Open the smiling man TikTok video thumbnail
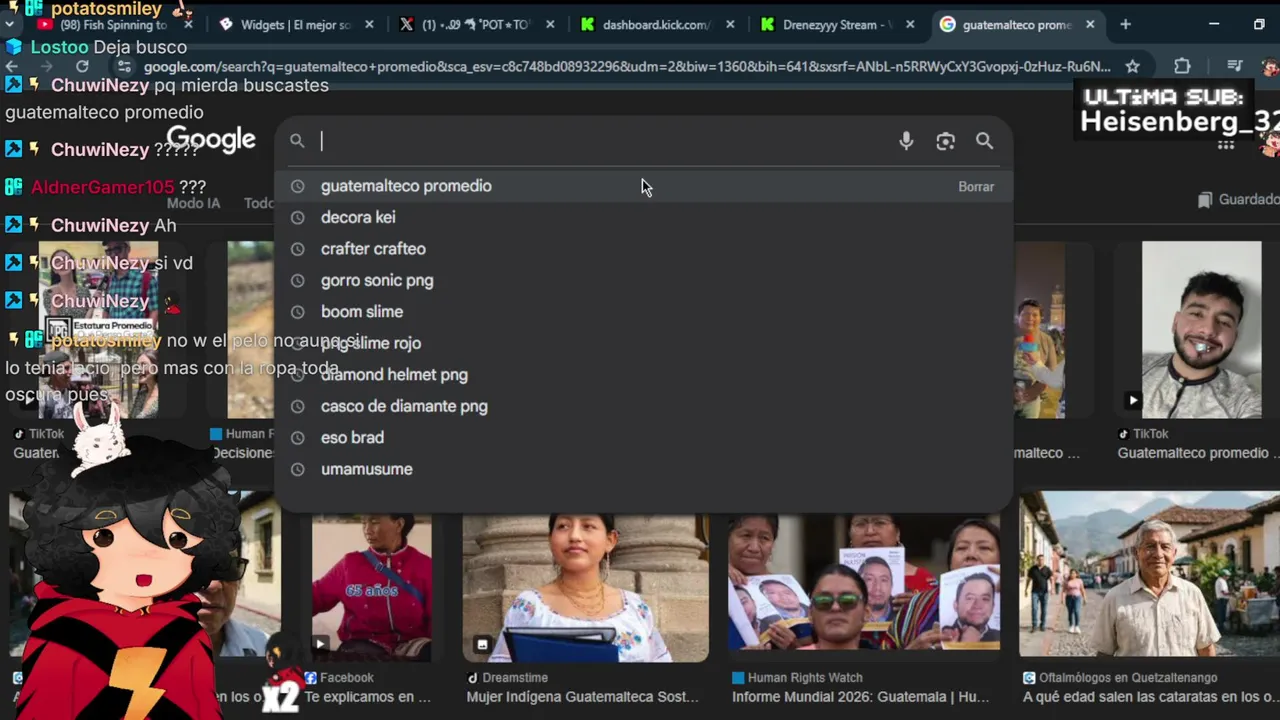Image resolution: width=1280 pixels, height=720 pixels. pyautogui.click(x=1201, y=329)
